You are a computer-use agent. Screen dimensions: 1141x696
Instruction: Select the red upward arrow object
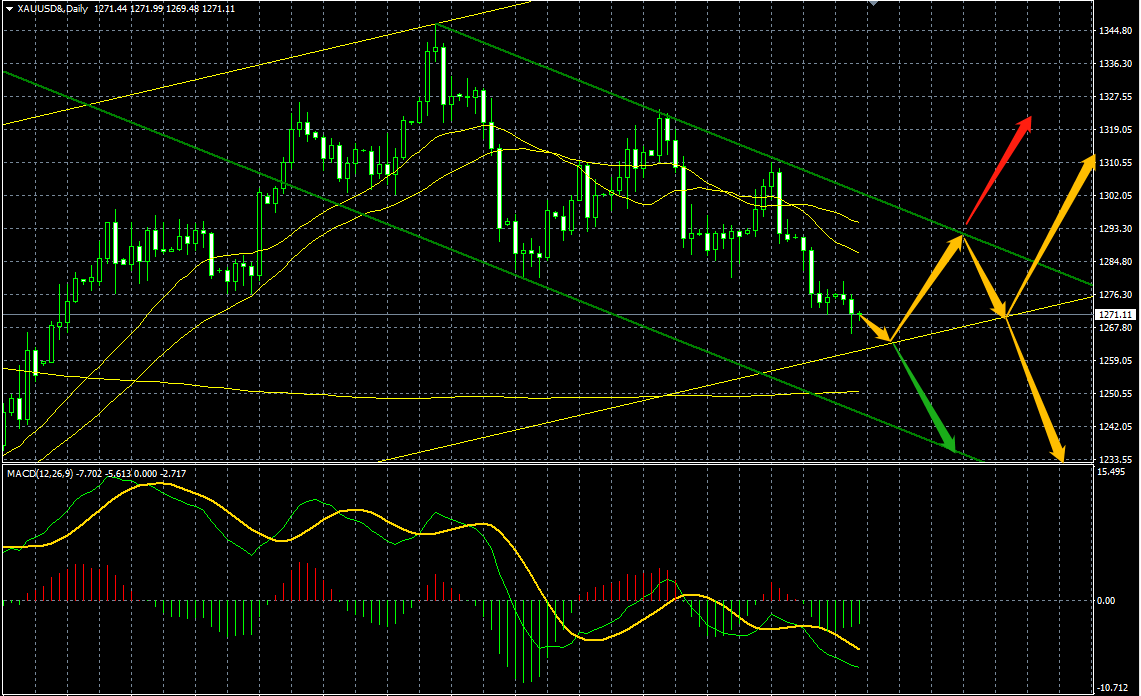click(998, 171)
